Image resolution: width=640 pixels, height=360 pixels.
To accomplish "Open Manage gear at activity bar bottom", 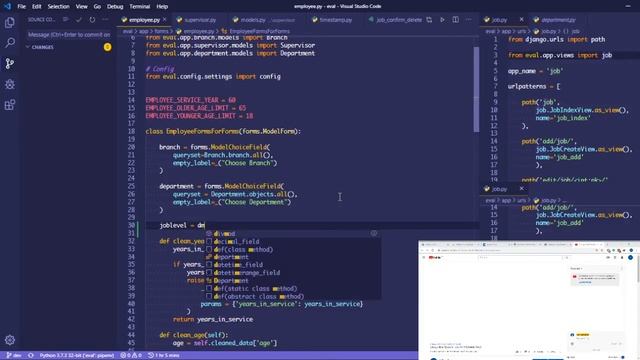I will point(10,340).
